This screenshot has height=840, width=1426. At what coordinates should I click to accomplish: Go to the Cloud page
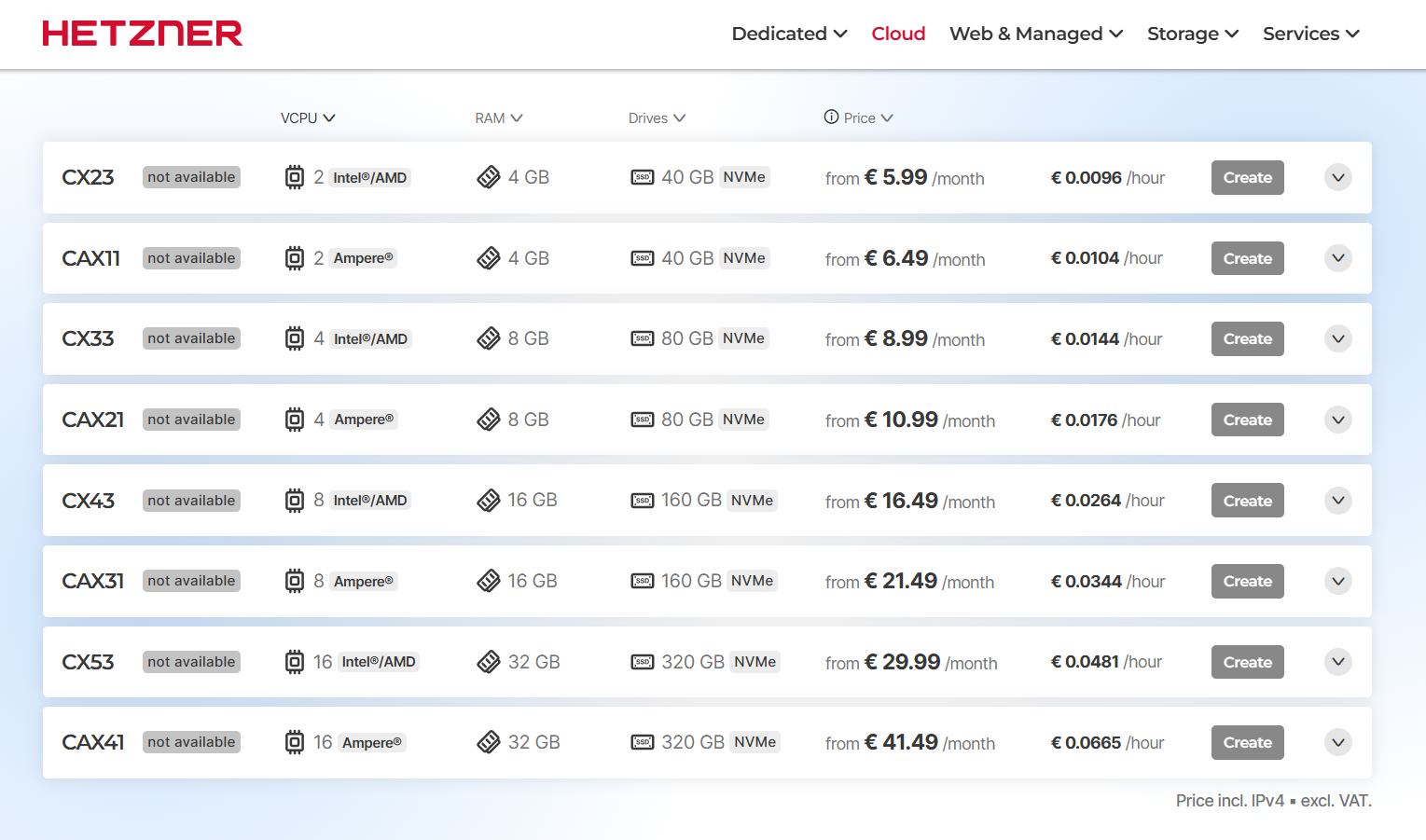pos(898,34)
